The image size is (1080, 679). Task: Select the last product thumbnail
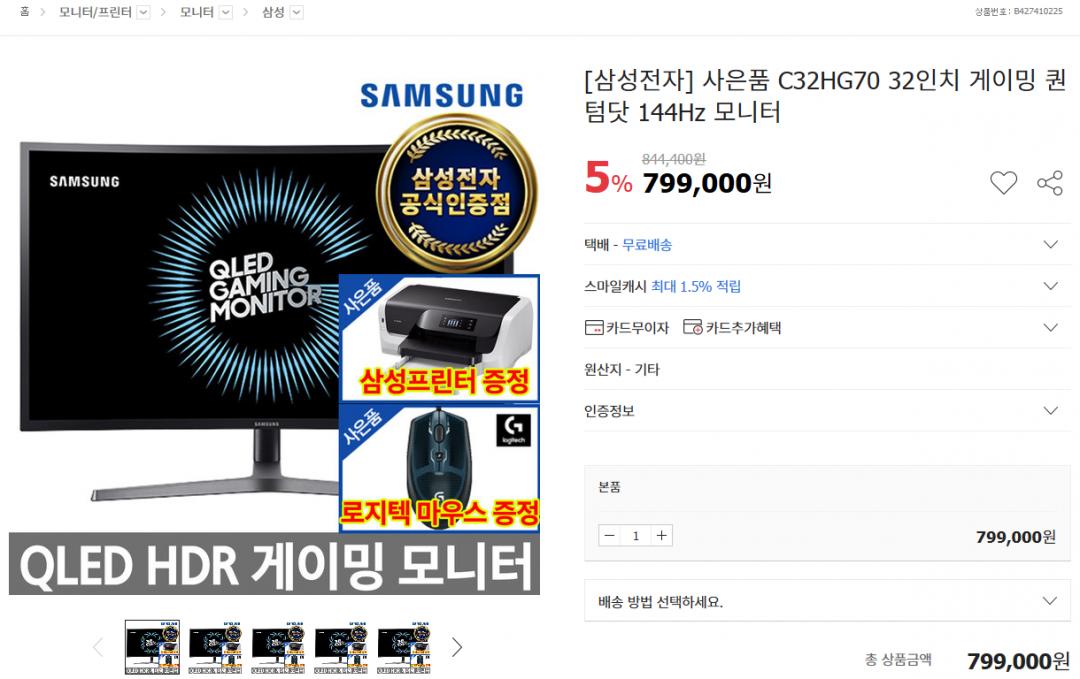(x=404, y=647)
